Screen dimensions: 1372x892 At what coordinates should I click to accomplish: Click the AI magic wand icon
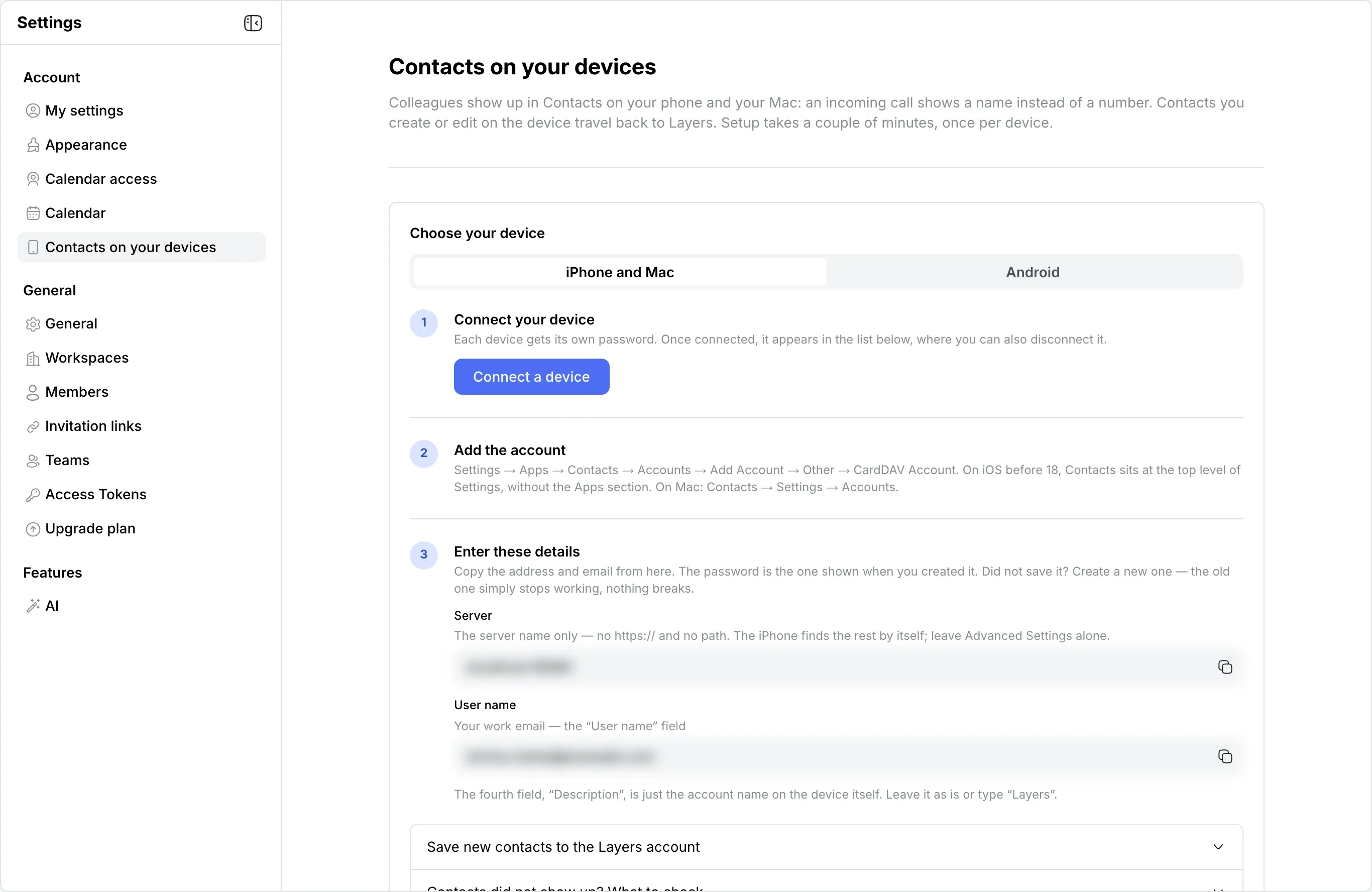tap(33, 605)
